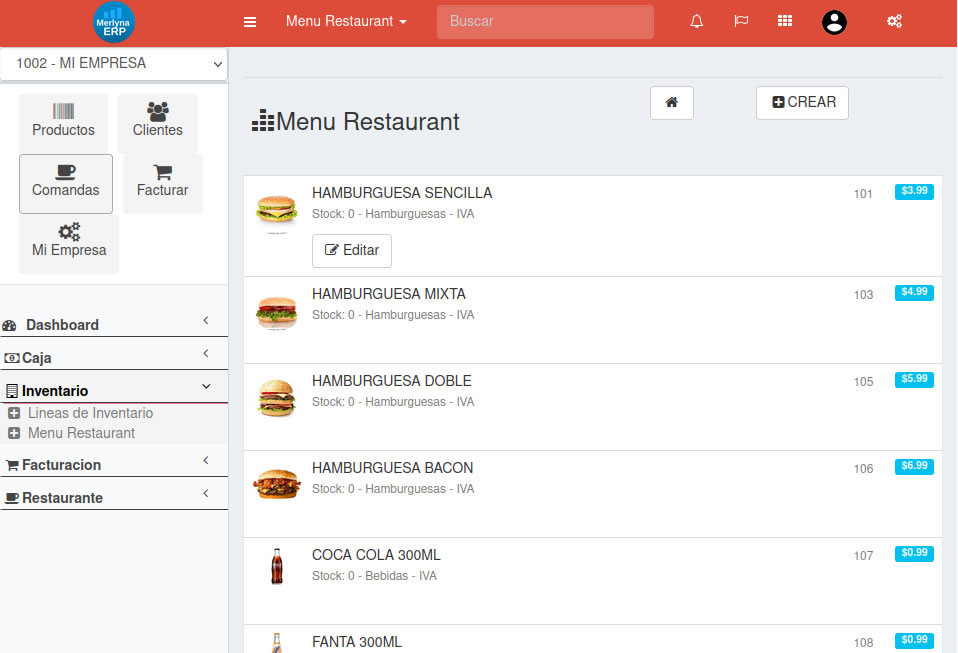Click the CREAR button

(x=802, y=102)
